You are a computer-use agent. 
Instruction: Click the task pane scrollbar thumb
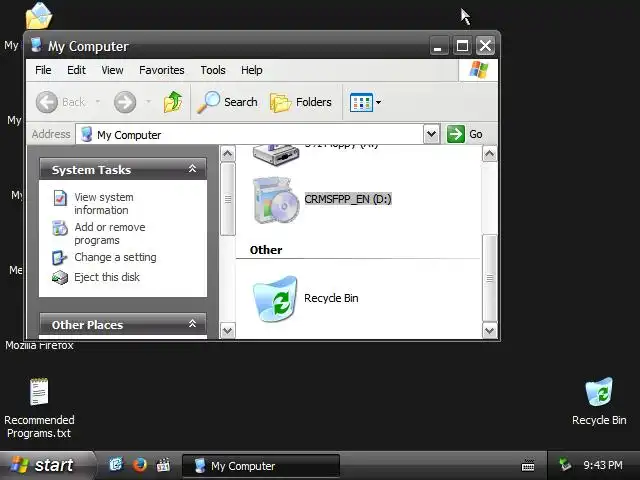(228, 199)
